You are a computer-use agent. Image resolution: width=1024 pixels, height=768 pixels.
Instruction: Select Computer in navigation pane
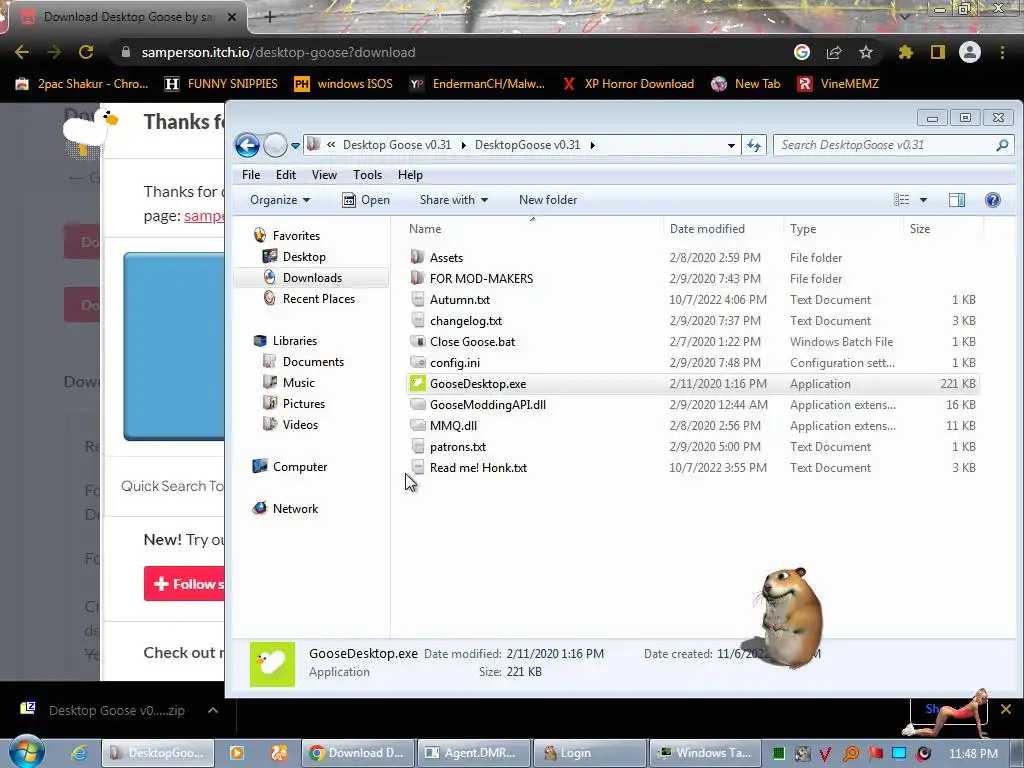pyautogui.click(x=300, y=467)
